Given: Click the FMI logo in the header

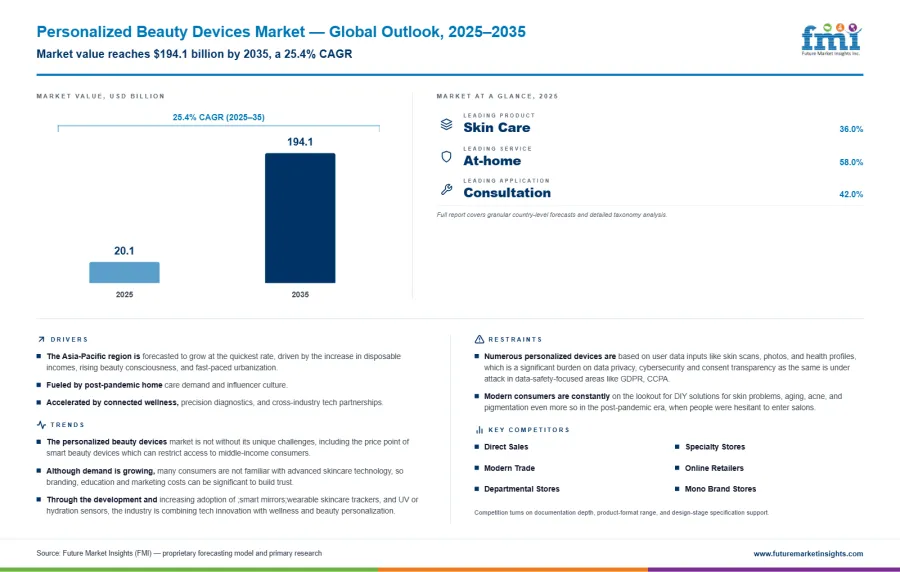Looking at the screenshot, I should point(831,39).
